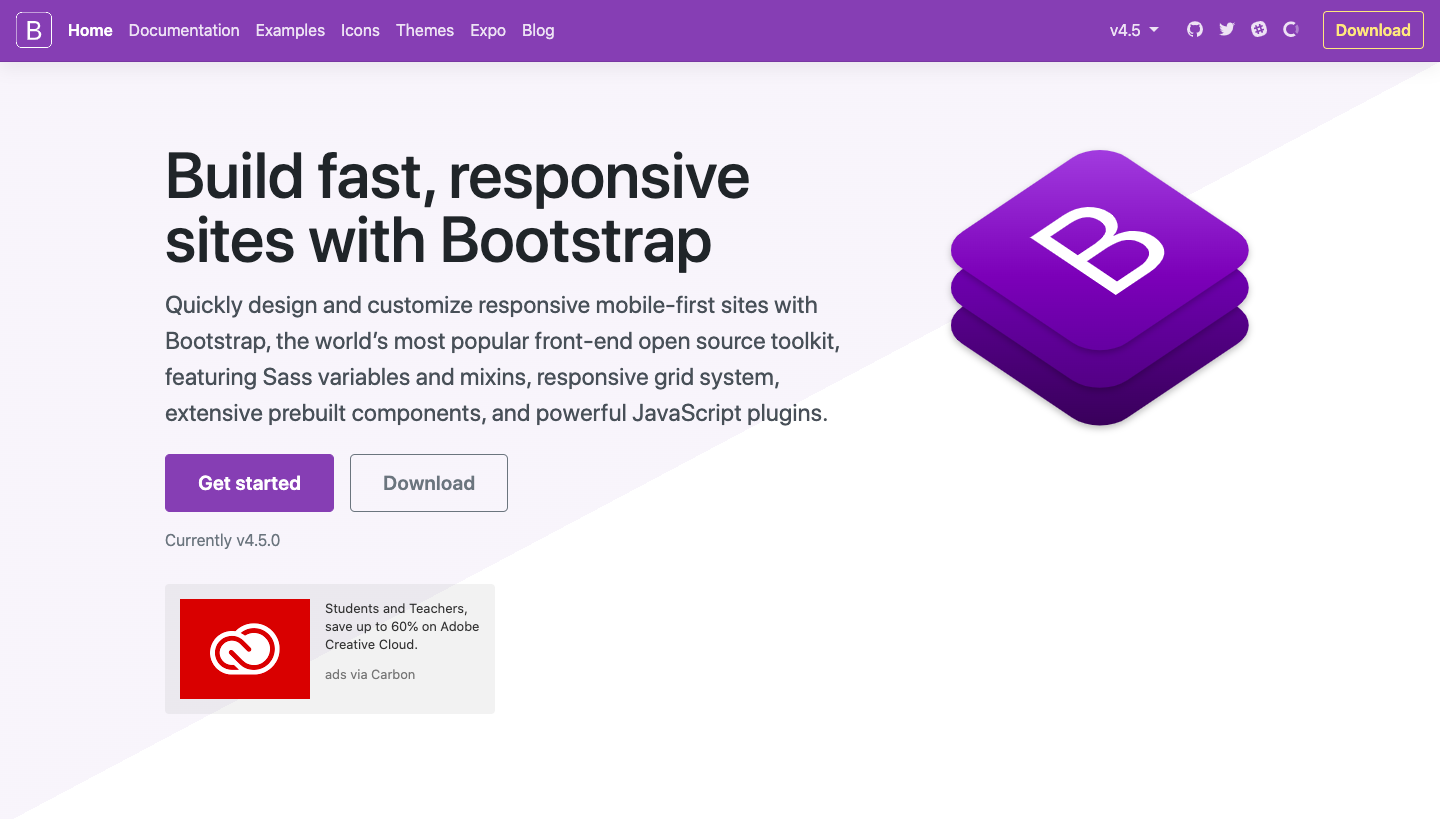
Task: Open the Documentation nav item
Action: click(x=184, y=30)
